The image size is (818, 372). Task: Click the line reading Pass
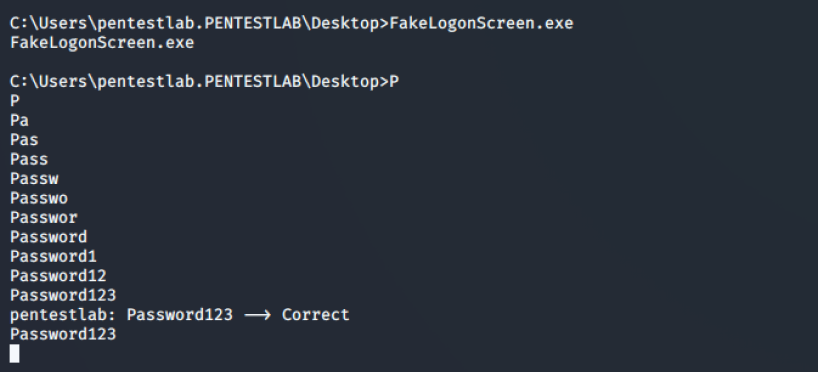click(x=29, y=159)
